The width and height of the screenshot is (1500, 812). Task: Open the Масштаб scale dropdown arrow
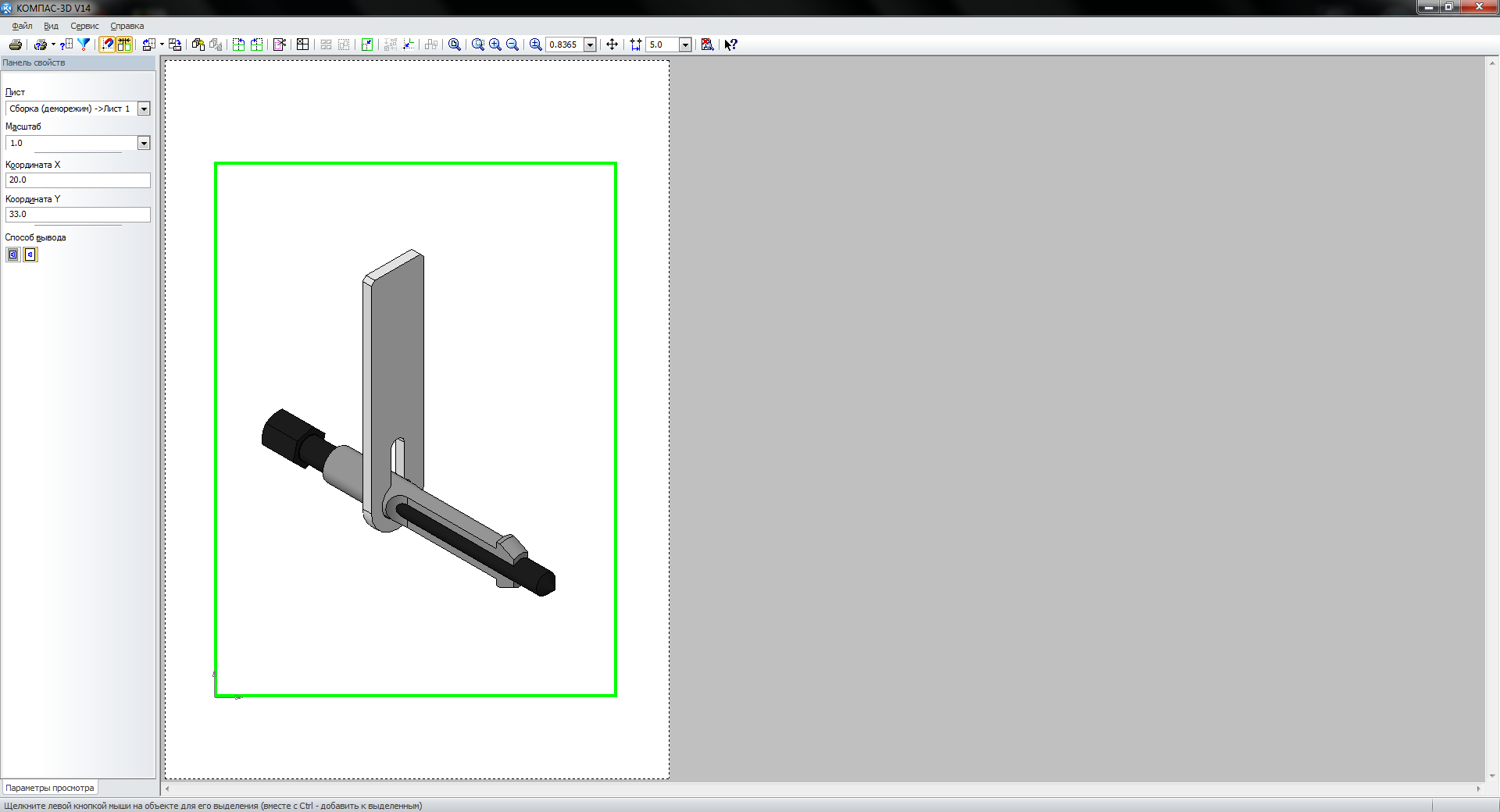click(144, 143)
